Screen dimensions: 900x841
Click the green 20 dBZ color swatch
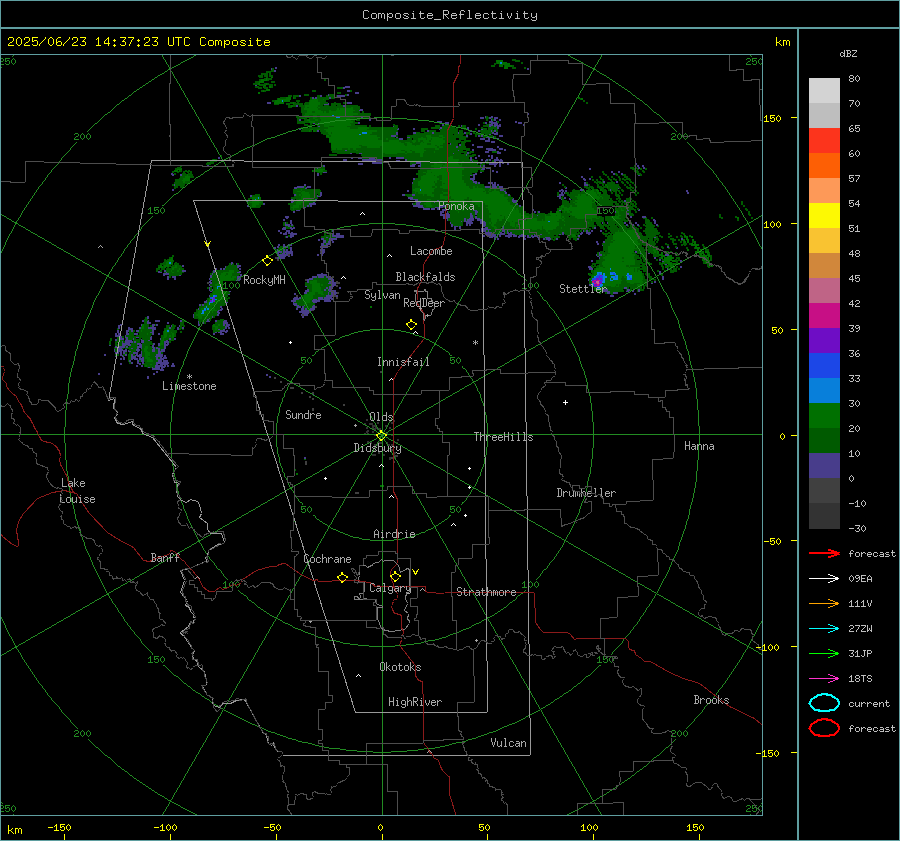(x=824, y=415)
